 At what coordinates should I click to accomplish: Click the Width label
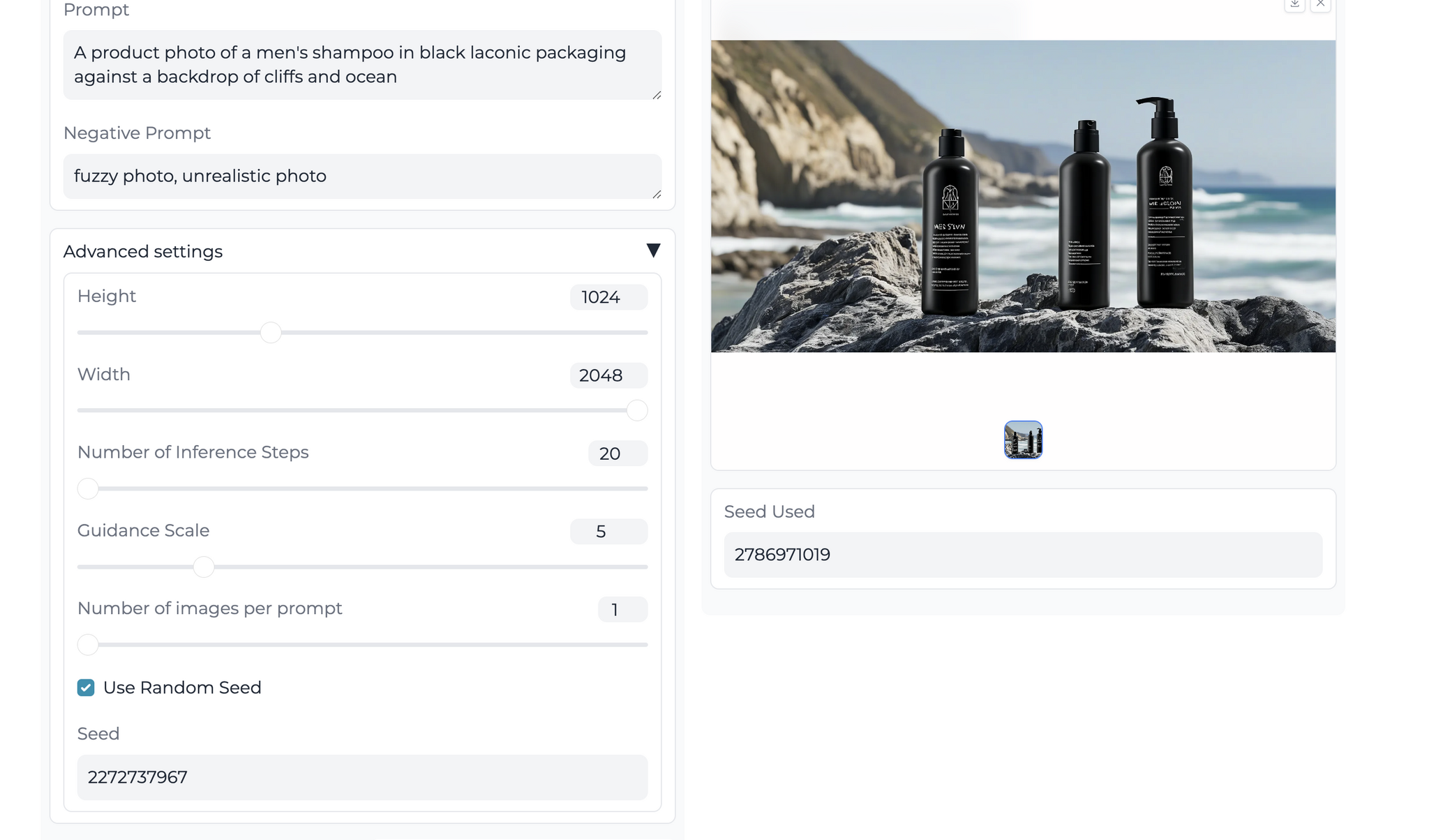coord(103,374)
